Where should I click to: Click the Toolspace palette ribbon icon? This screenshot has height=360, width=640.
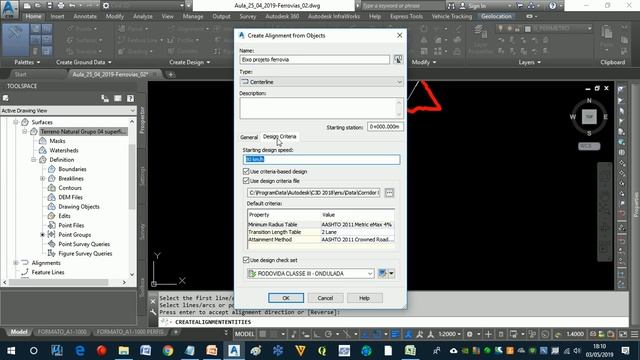tap(16, 40)
